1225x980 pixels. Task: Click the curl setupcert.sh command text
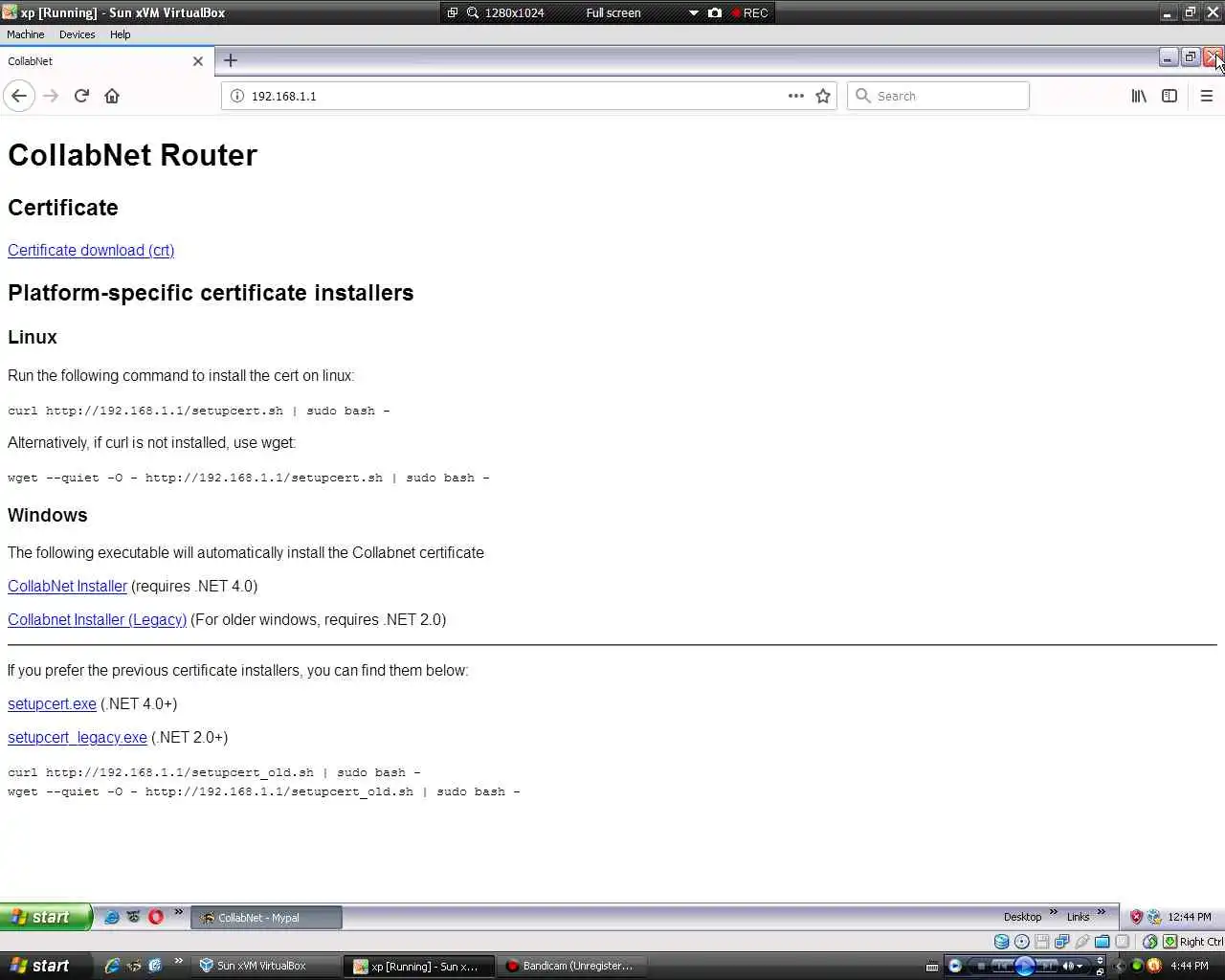(x=199, y=411)
